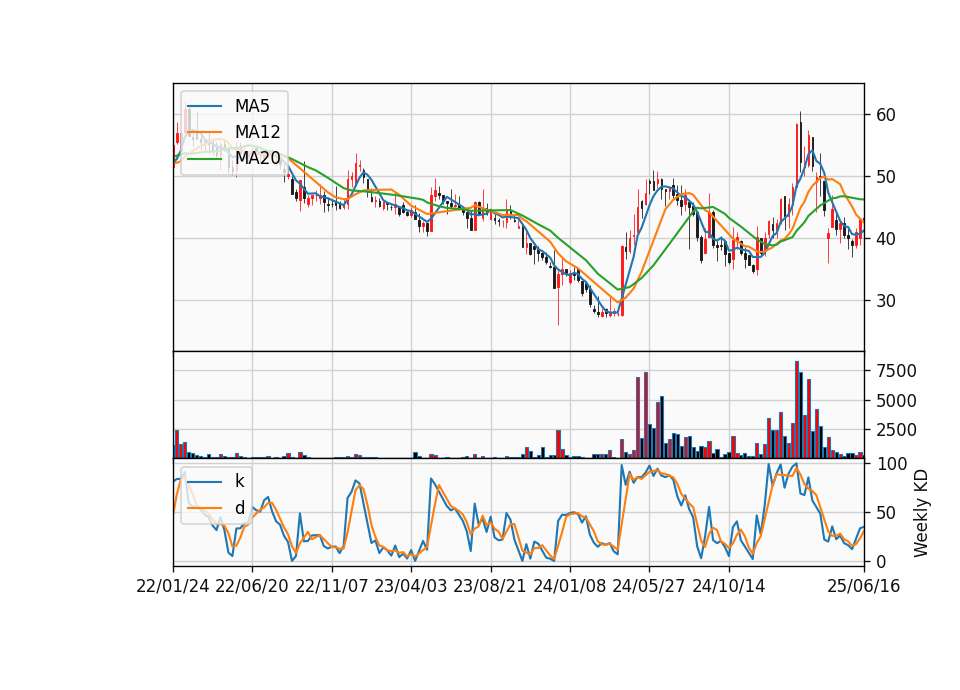
Task: Click the 24/05/27 date label
Action: pyautogui.click(x=649, y=586)
